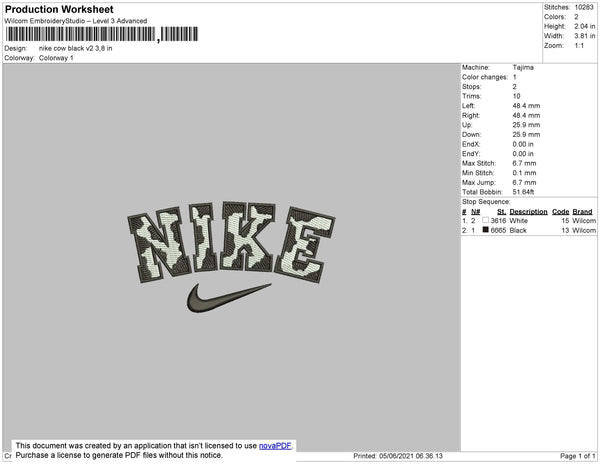Click the barcode under the worksheet title
Viewport: 600px width, 464px height.
coord(102,34)
